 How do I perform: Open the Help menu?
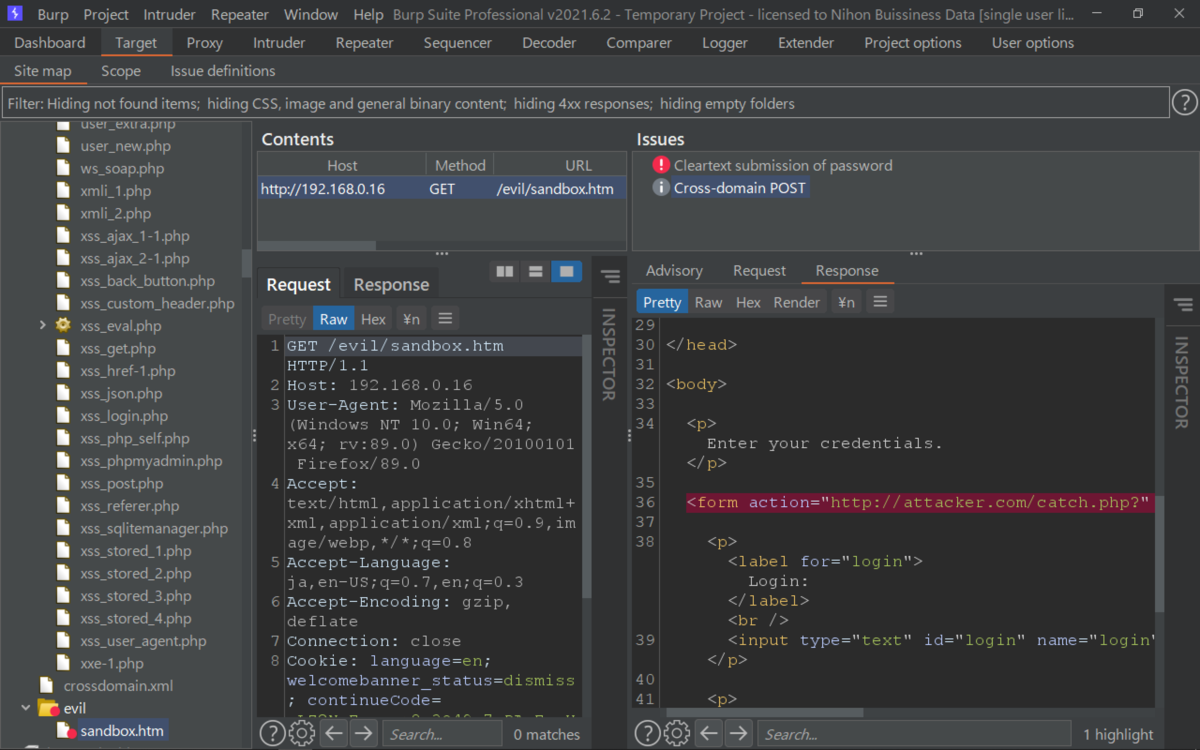click(x=368, y=14)
